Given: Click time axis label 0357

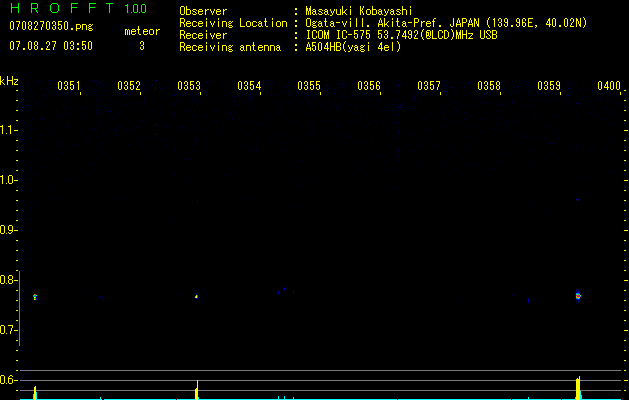Looking at the screenshot, I should click(429, 86).
